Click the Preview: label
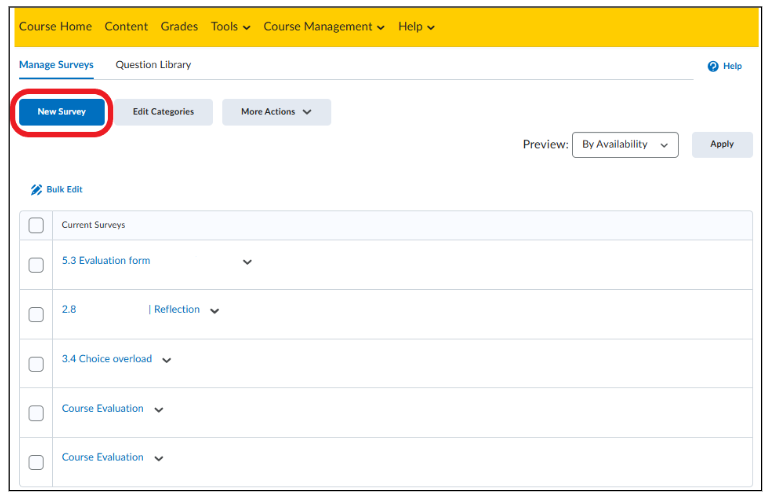The width and height of the screenshot is (769, 498). [x=545, y=144]
